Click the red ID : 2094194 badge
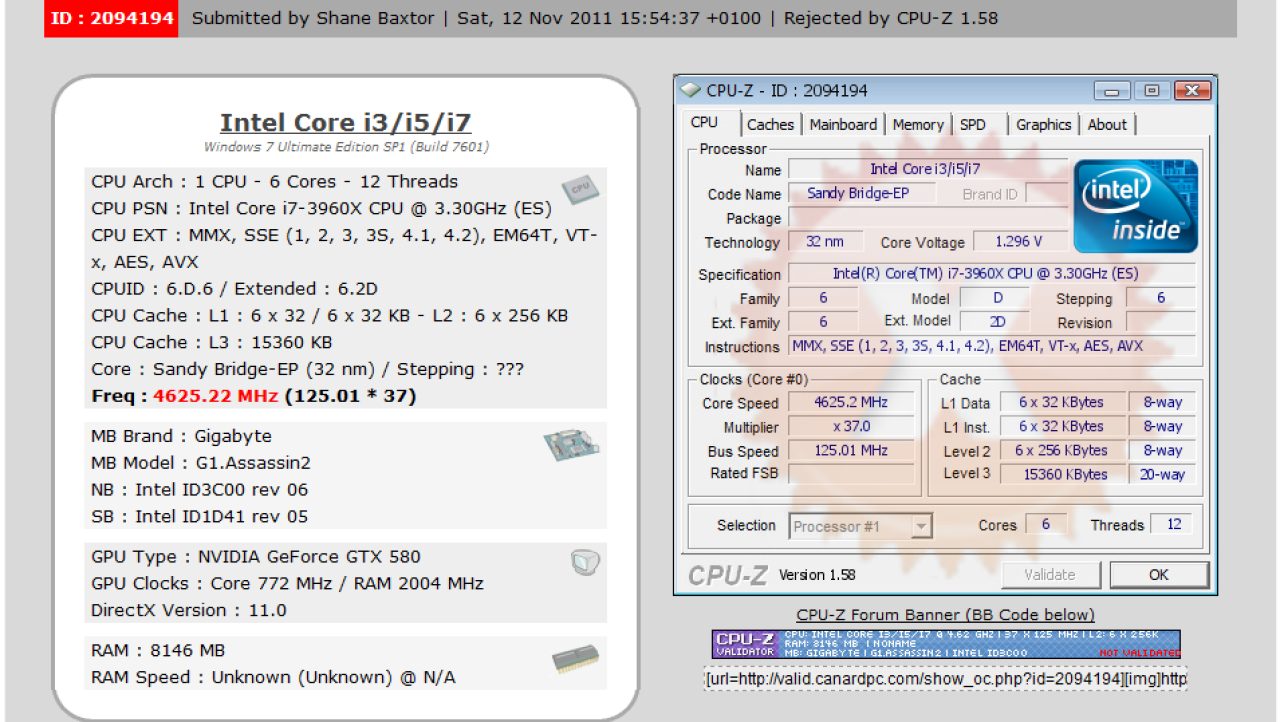Image resolution: width=1280 pixels, height=722 pixels. point(111,18)
